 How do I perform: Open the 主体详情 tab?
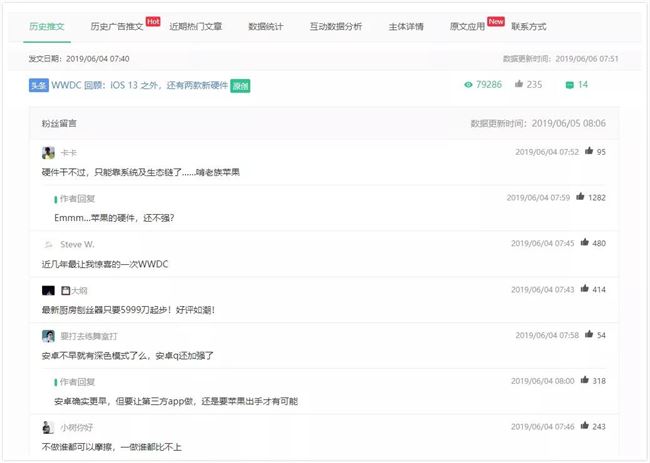(406, 26)
